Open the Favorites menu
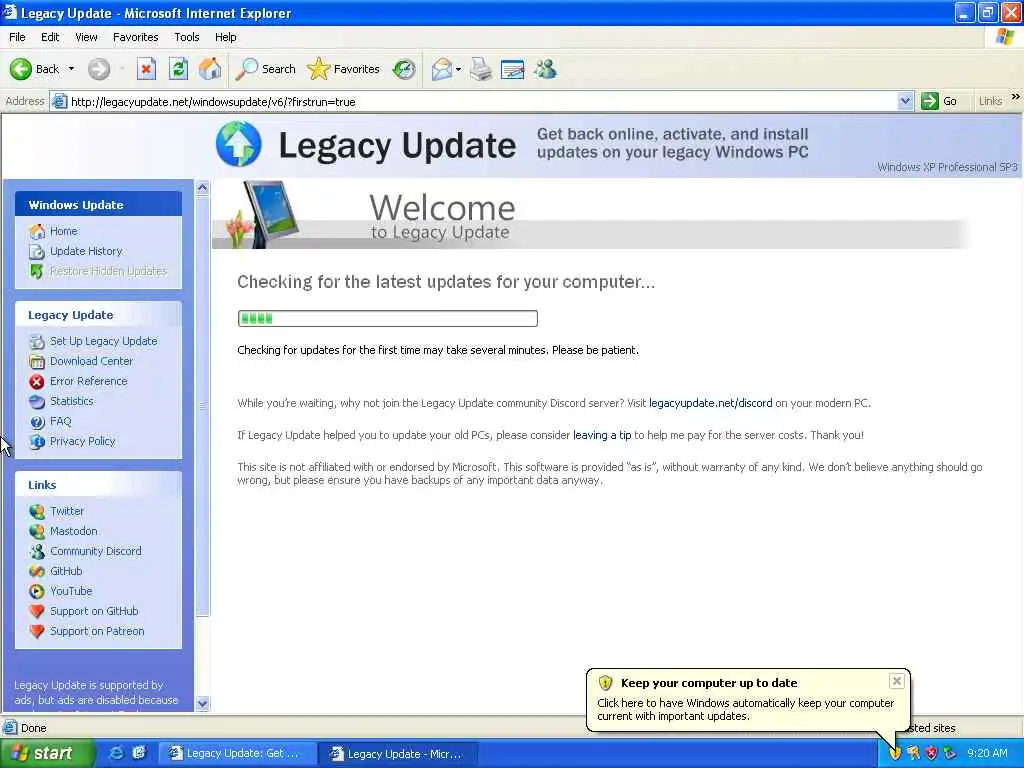The image size is (1024, 768). click(x=135, y=37)
